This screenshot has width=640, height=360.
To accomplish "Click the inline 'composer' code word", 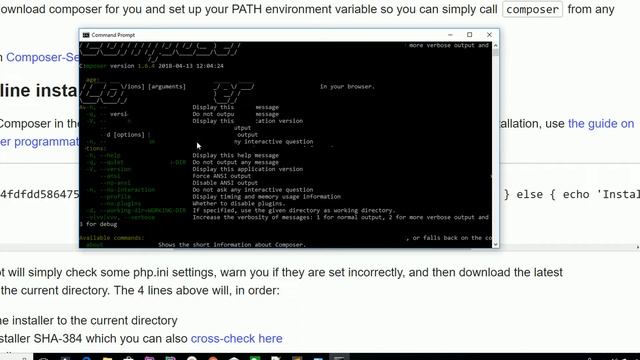I will [532, 10].
